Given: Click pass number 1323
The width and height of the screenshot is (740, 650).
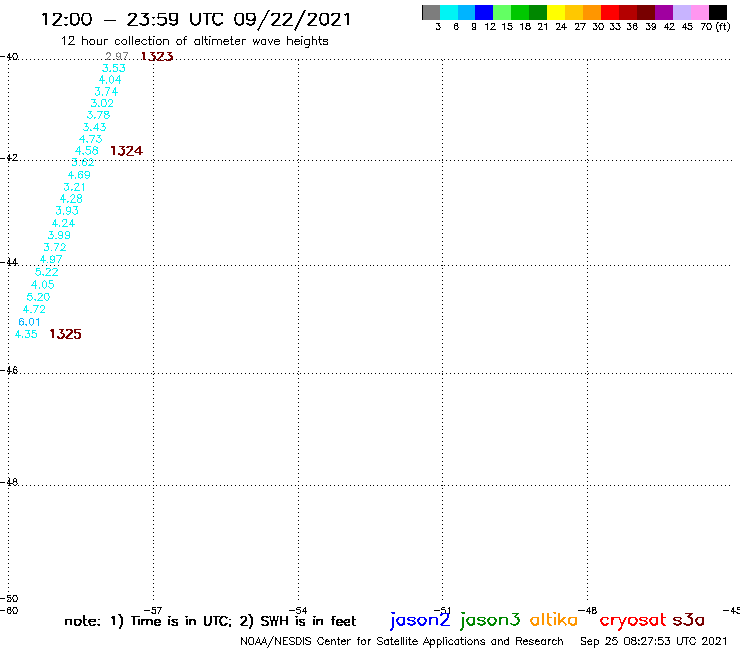Looking at the screenshot, I should tap(157, 56).
